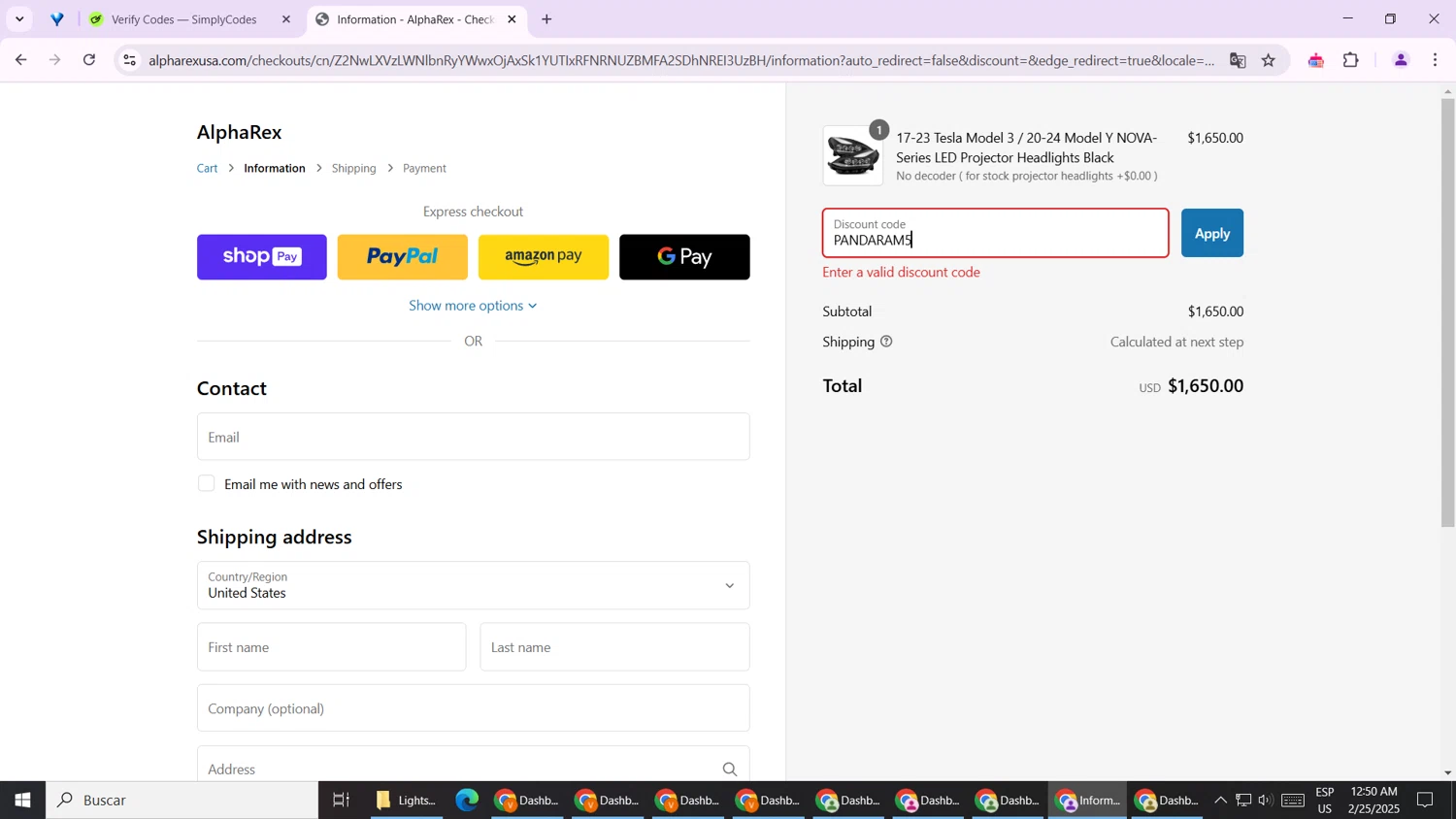
Task: Open the site information icon in address bar
Action: 129,60
